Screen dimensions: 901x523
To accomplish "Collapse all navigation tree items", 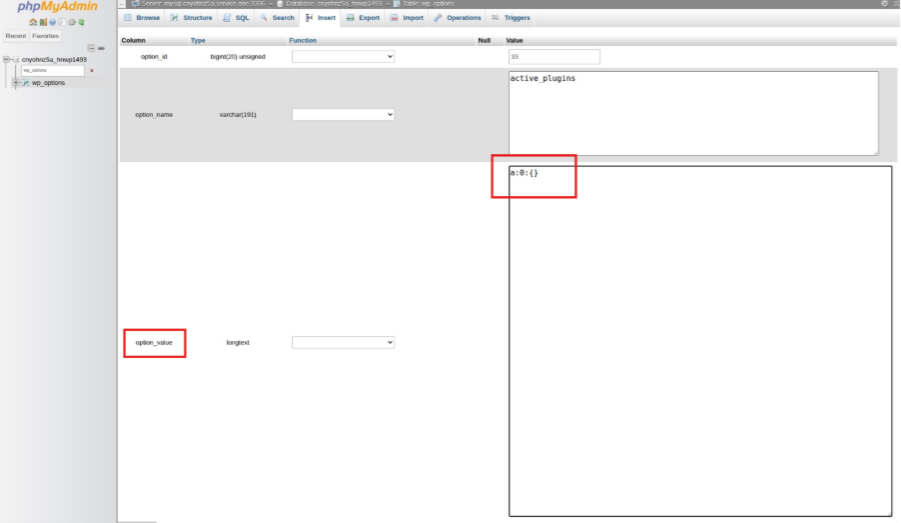I will point(91,48).
